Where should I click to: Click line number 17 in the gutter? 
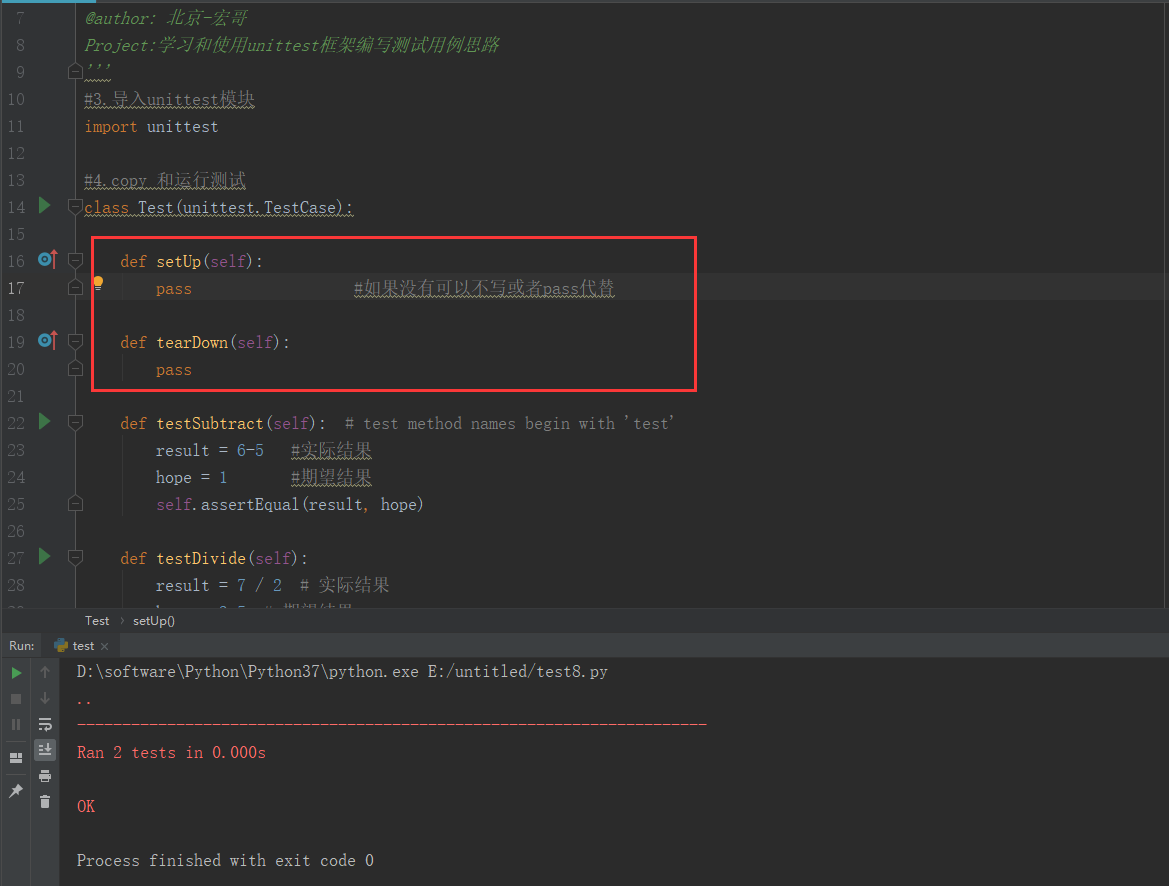tap(16, 288)
